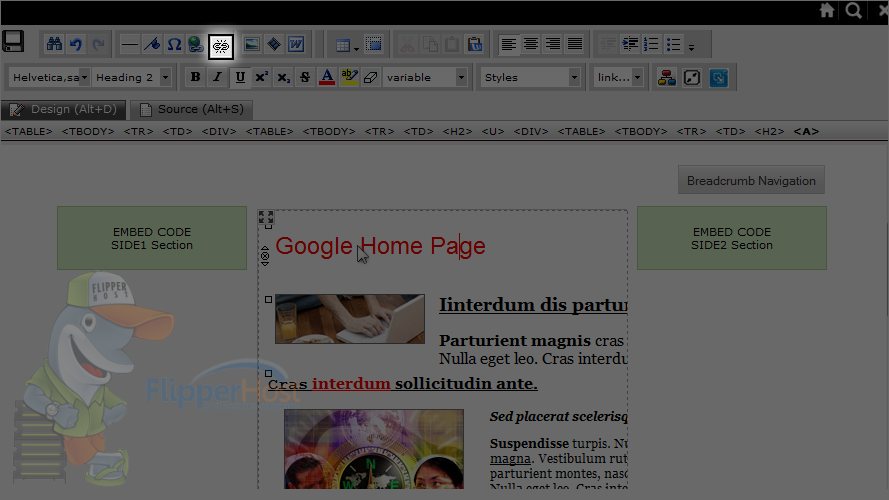Viewport: 889px width, 500px height.
Task: Select the <DIV> tag after <U>
Action: point(531,132)
